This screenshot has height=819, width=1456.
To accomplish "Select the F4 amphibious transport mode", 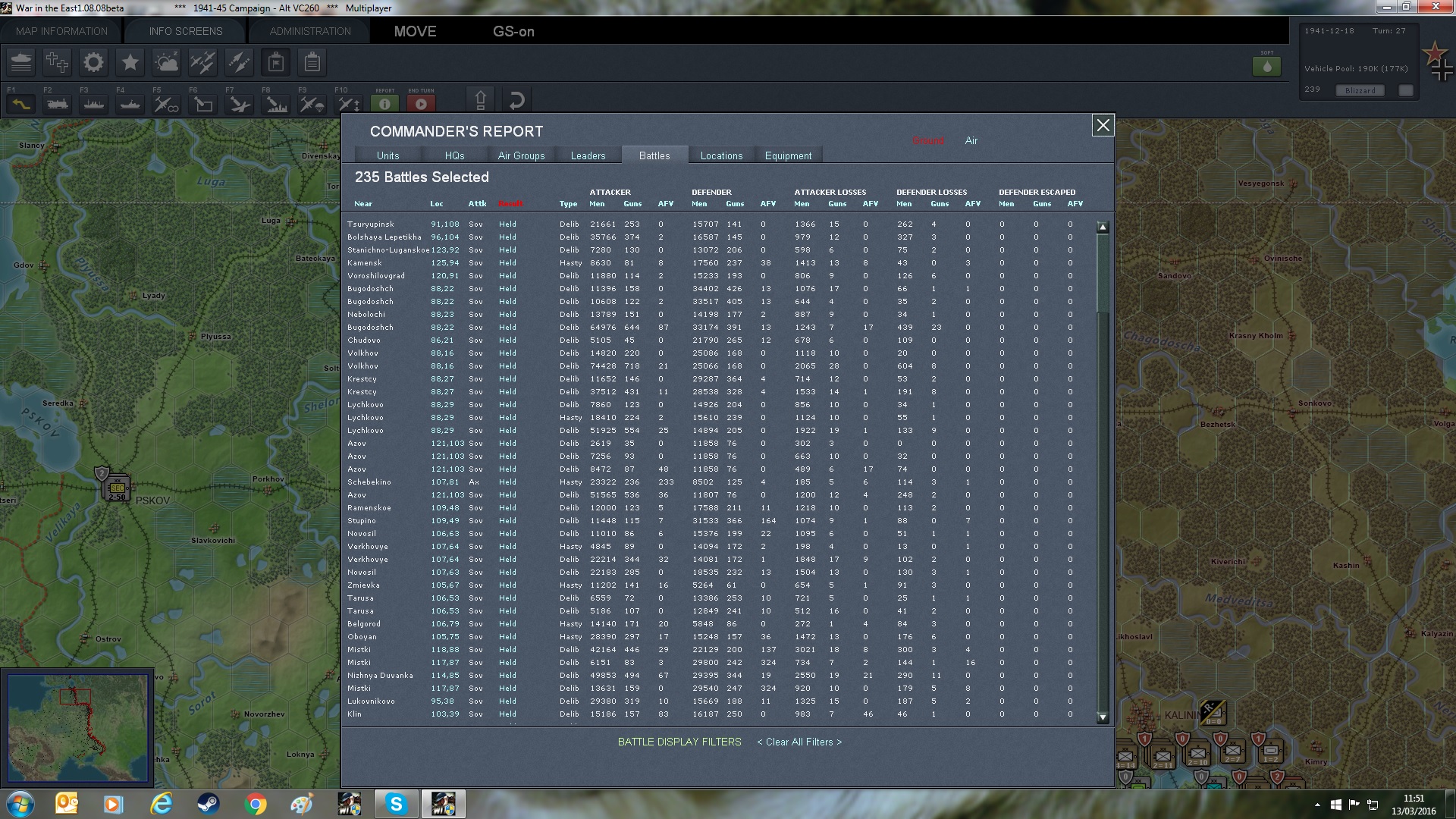I will [130, 104].
